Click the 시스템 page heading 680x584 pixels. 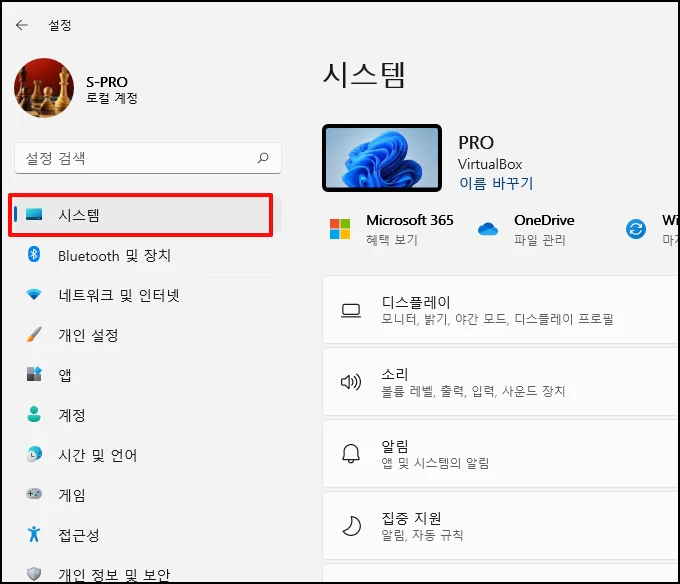364,75
